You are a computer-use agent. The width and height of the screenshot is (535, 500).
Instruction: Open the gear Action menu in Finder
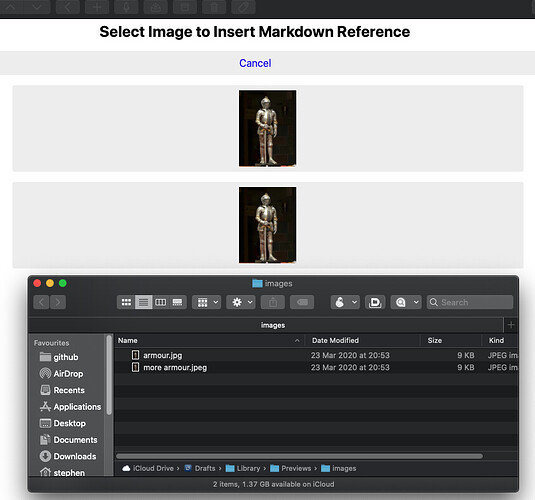(x=241, y=302)
